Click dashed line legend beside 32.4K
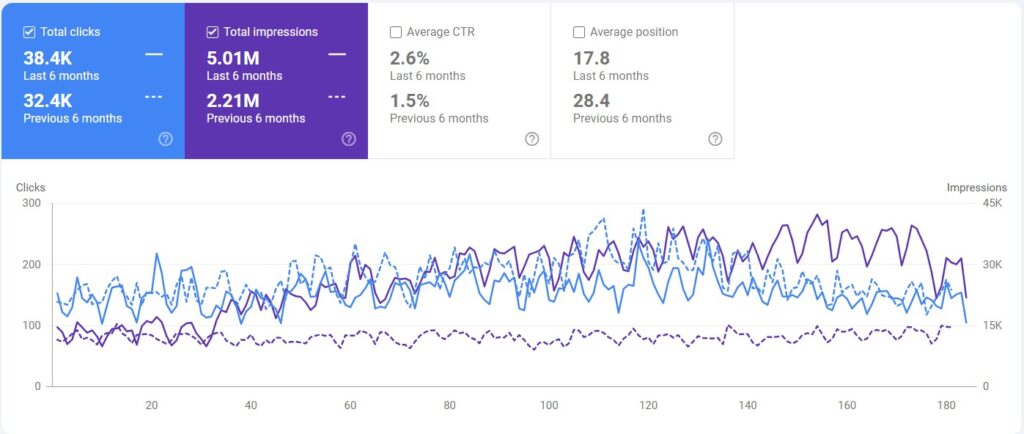This screenshot has width=1024, height=434. 153,97
